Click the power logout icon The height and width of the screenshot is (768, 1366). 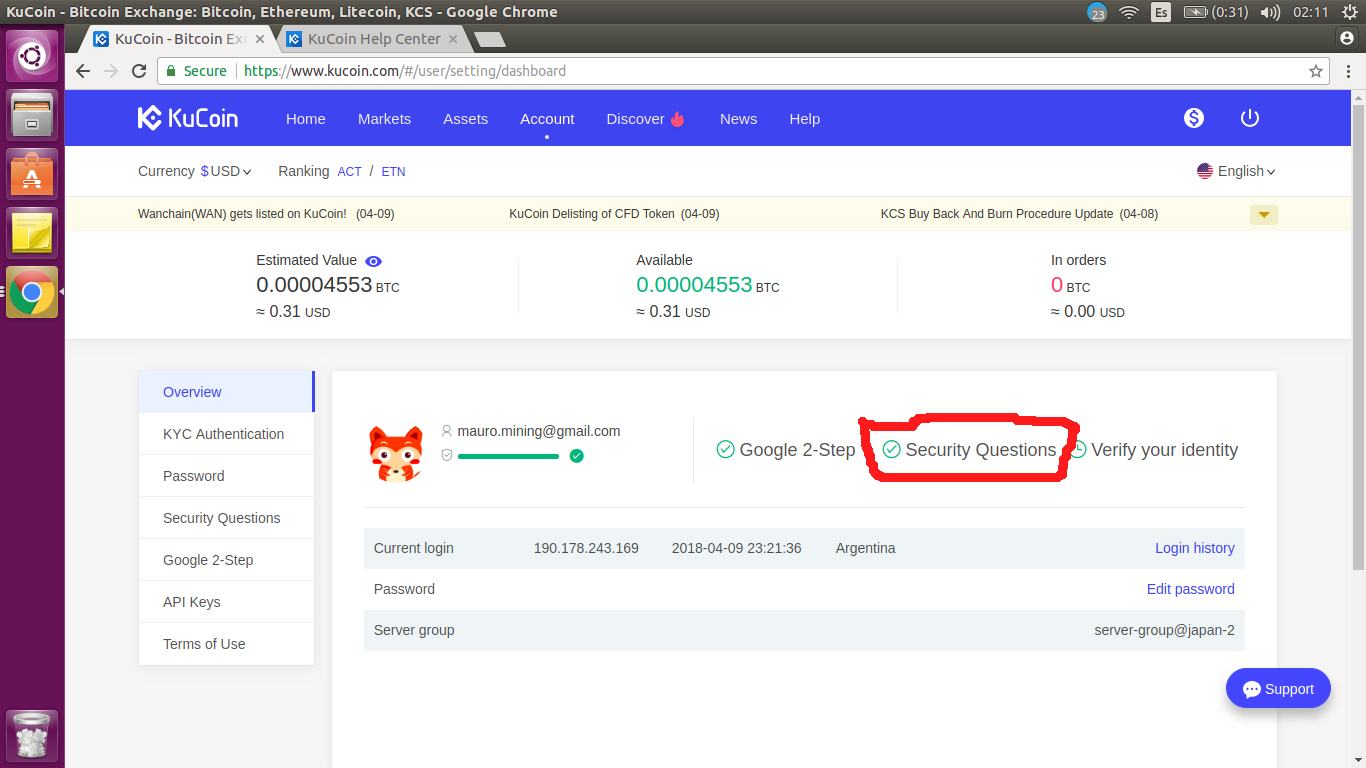[x=1250, y=118]
